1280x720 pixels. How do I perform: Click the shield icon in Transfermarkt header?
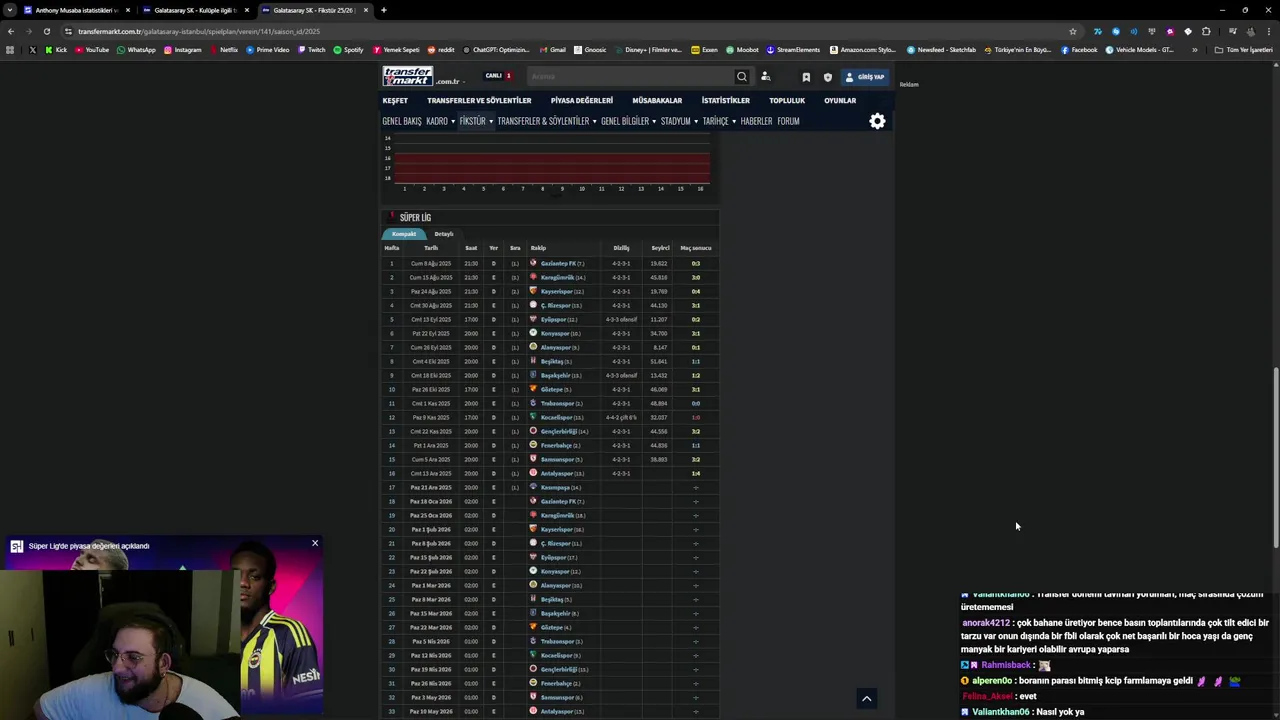click(827, 77)
